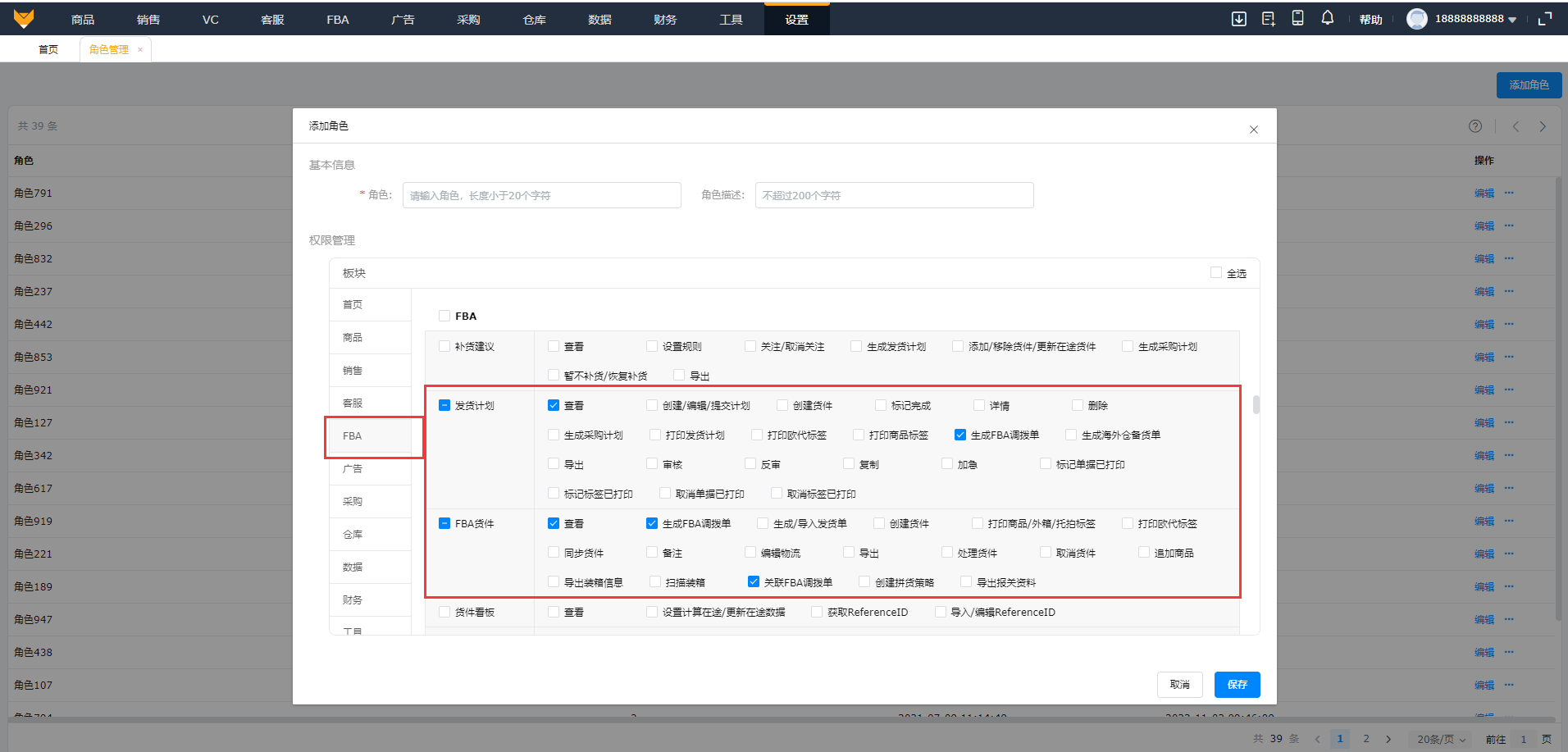
Task: Click the download center icon in top bar
Action: tap(1238, 19)
